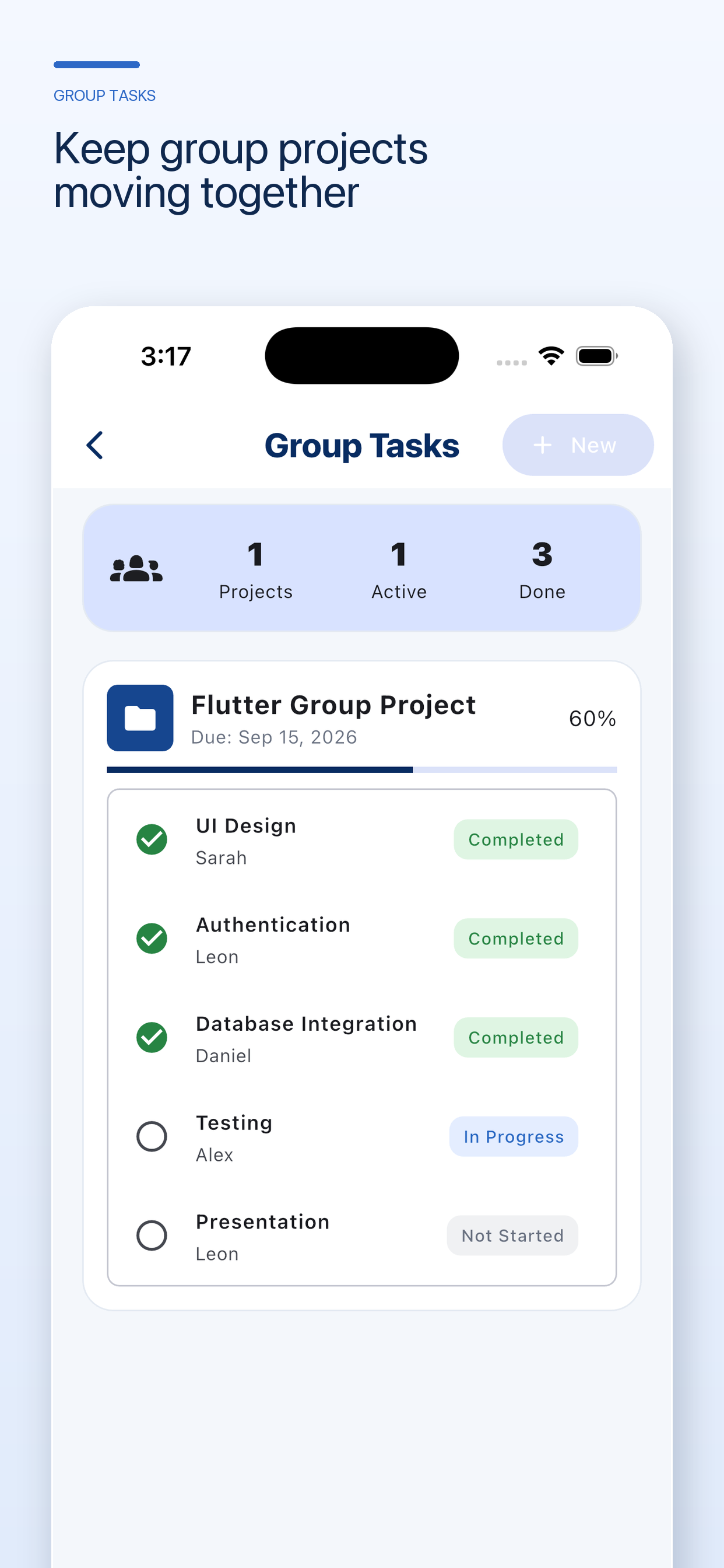Tap the blue folder project icon

140,717
